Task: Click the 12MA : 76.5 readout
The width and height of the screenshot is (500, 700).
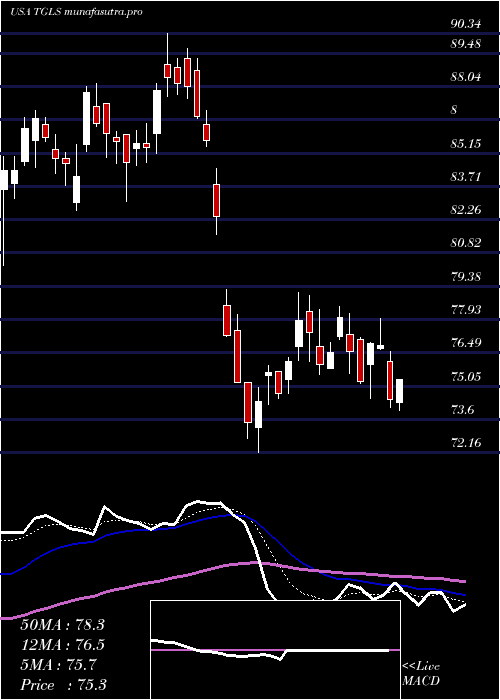Action: coord(62,645)
